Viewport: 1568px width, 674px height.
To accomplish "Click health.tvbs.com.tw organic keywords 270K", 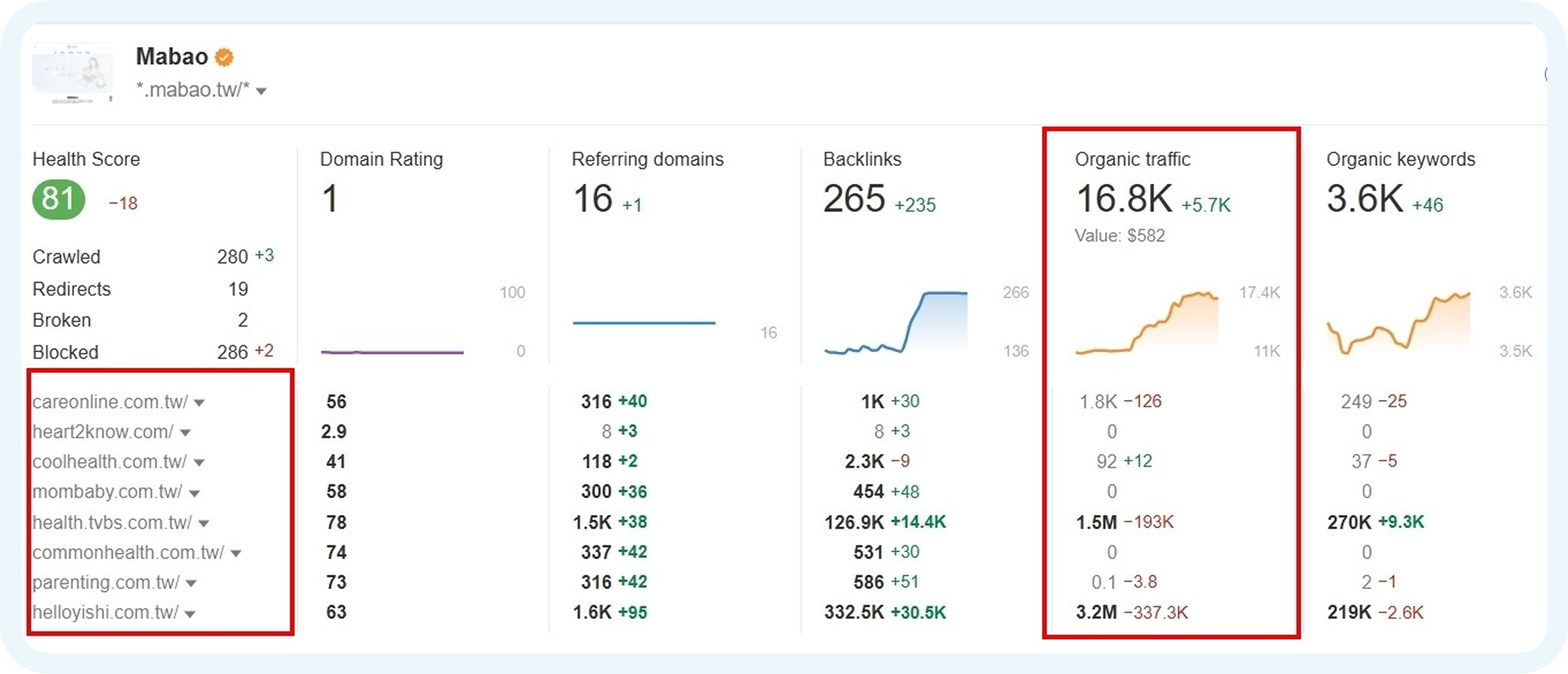I will 1349,522.
